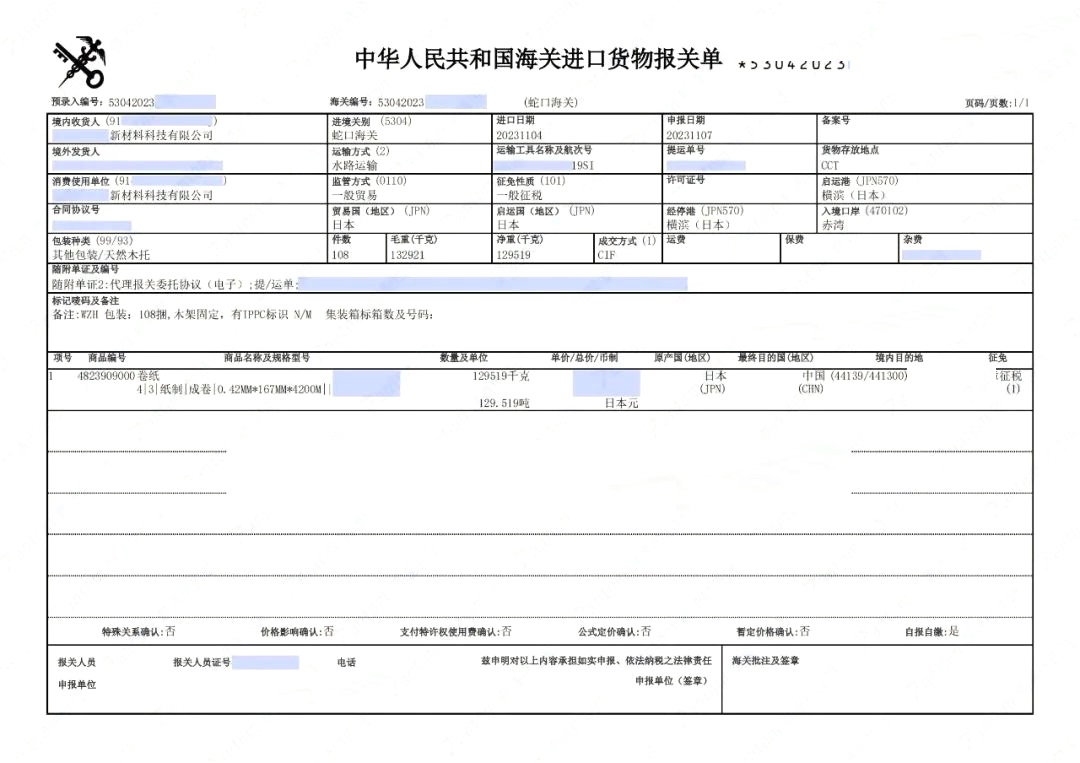Click the 提运单号 field label

pyautogui.click(x=685, y=150)
